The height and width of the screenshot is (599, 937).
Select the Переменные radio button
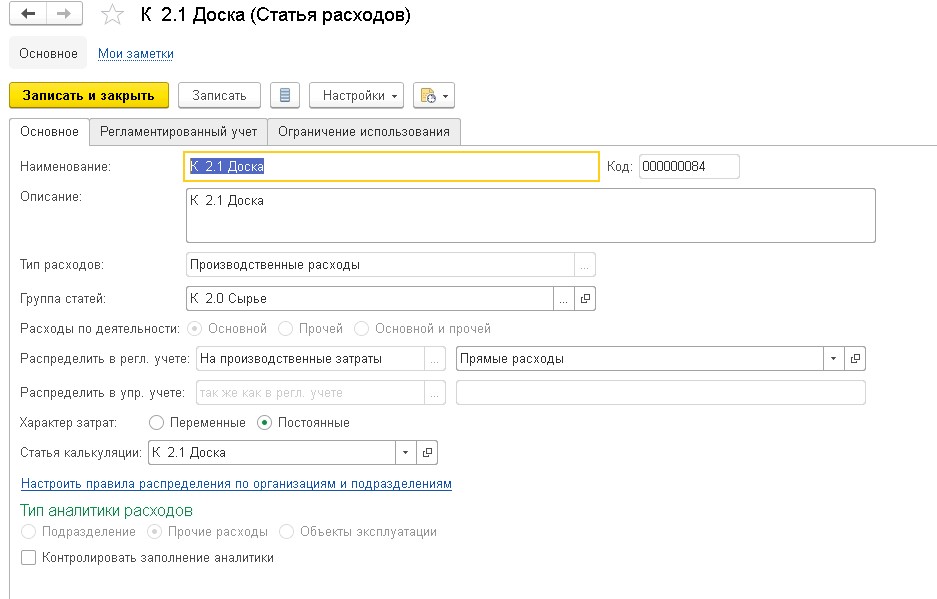pos(156,423)
